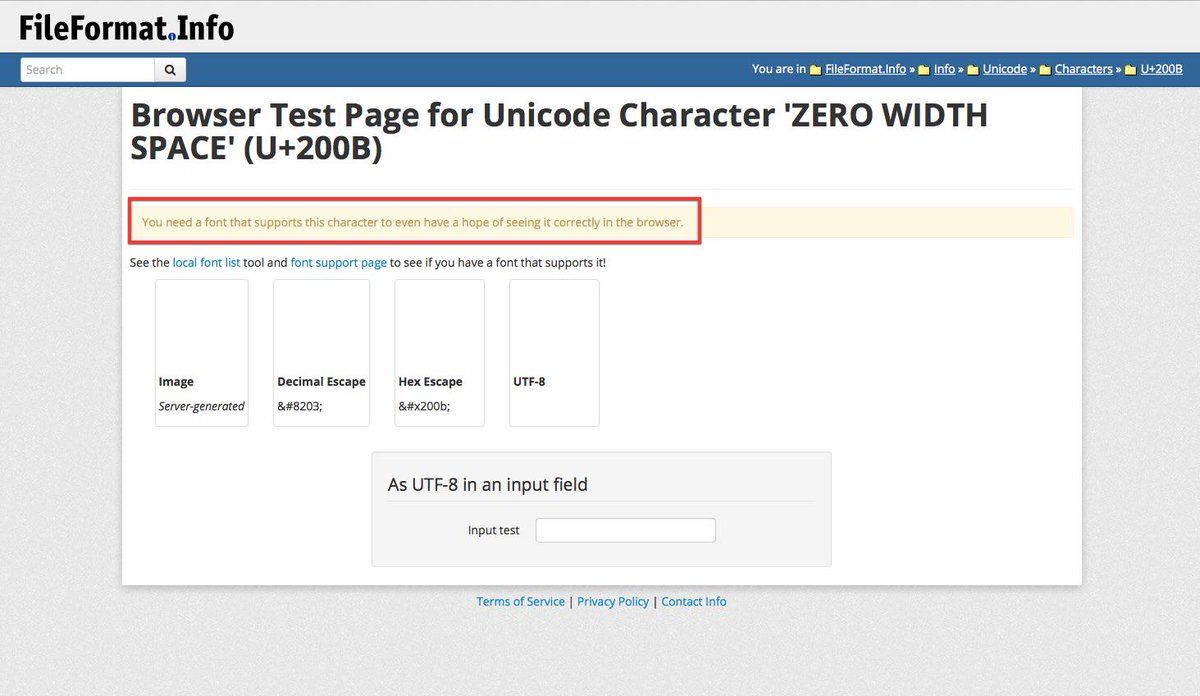Image resolution: width=1200 pixels, height=696 pixels.
Task: Click the folder icon before Characters breadcrumb
Action: [x=1045, y=70]
